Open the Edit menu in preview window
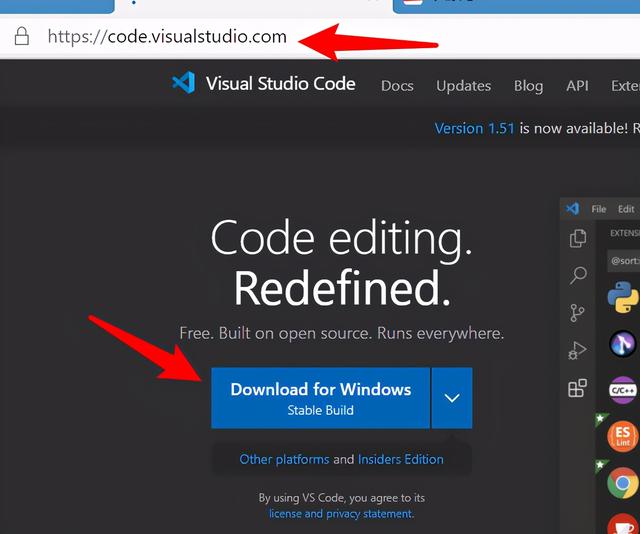 pos(626,209)
